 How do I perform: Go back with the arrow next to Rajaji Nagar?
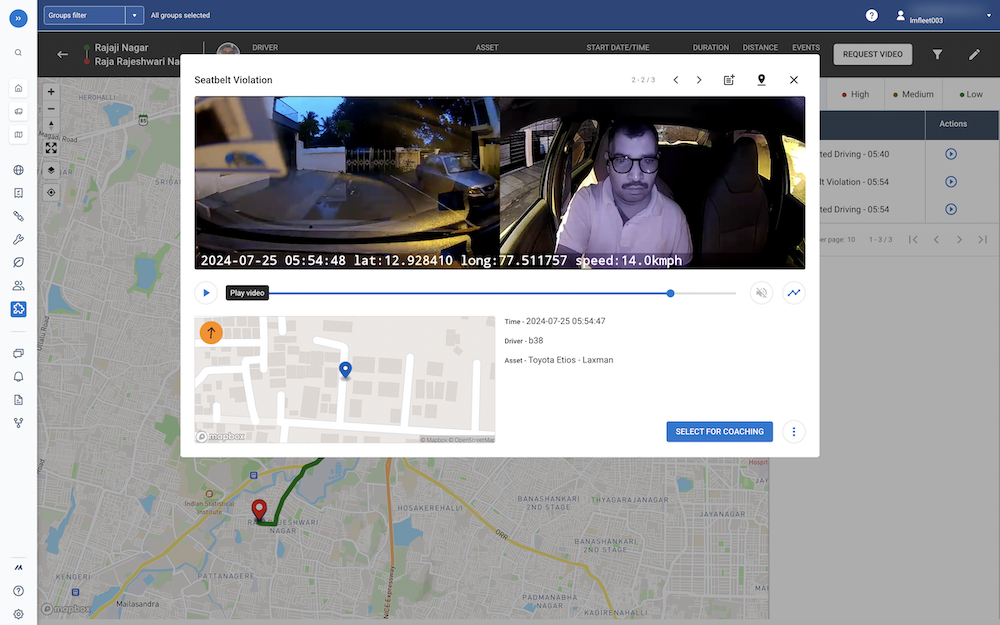coord(62,54)
